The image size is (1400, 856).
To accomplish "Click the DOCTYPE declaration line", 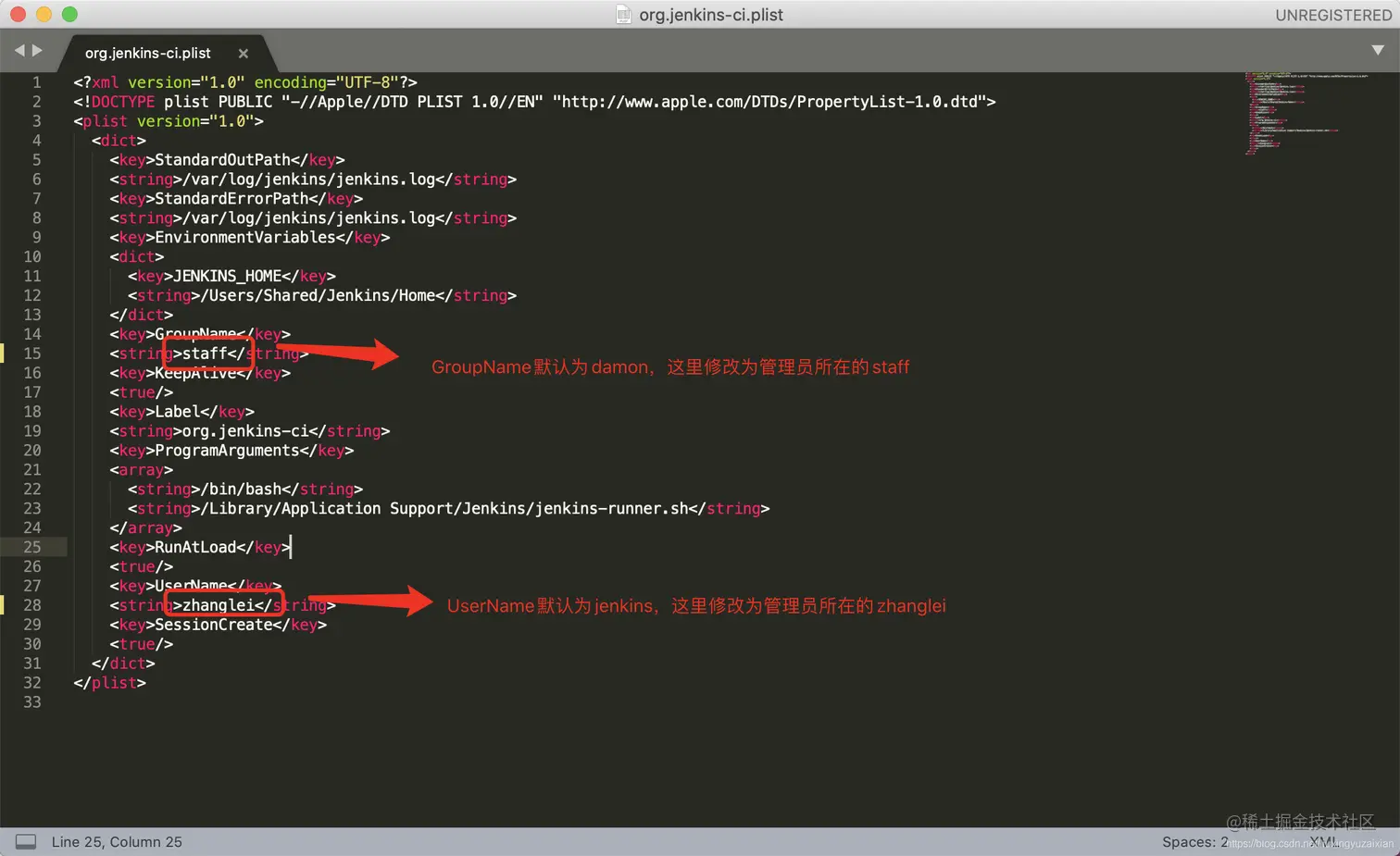I will [534, 102].
